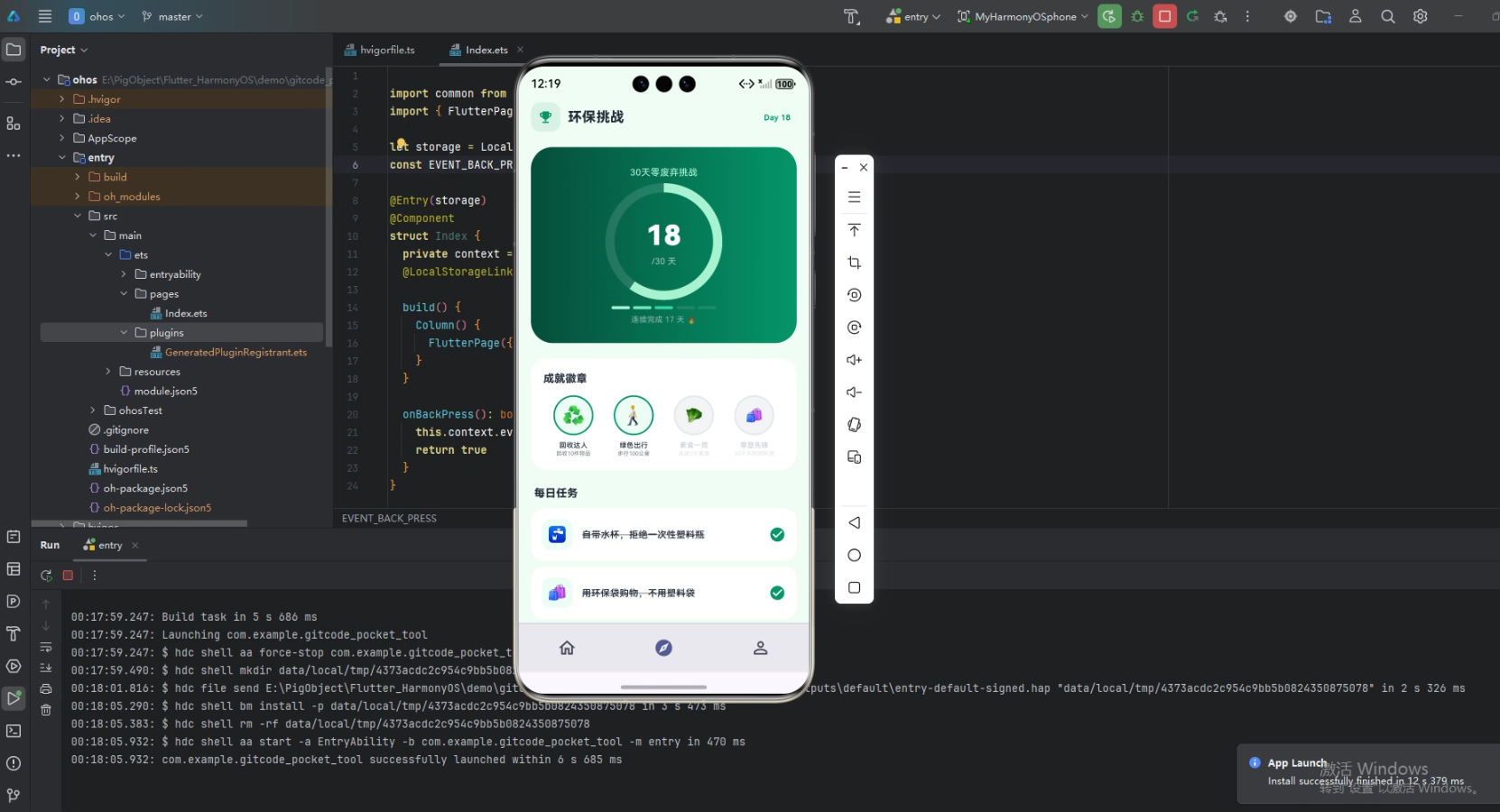Open the Terminal tool window icon
The width and height of the screenshot is (1500, 812).
(14, 731)
